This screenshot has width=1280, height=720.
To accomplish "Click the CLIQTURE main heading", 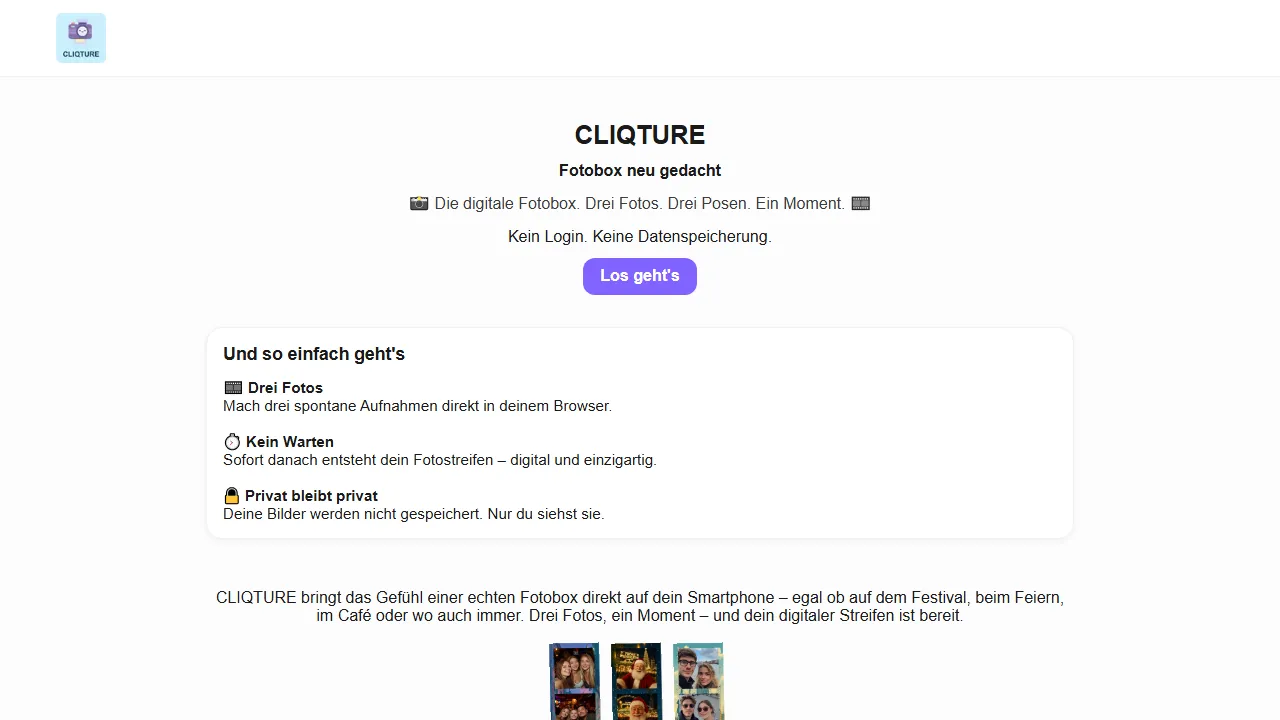I will pos(640,134).
